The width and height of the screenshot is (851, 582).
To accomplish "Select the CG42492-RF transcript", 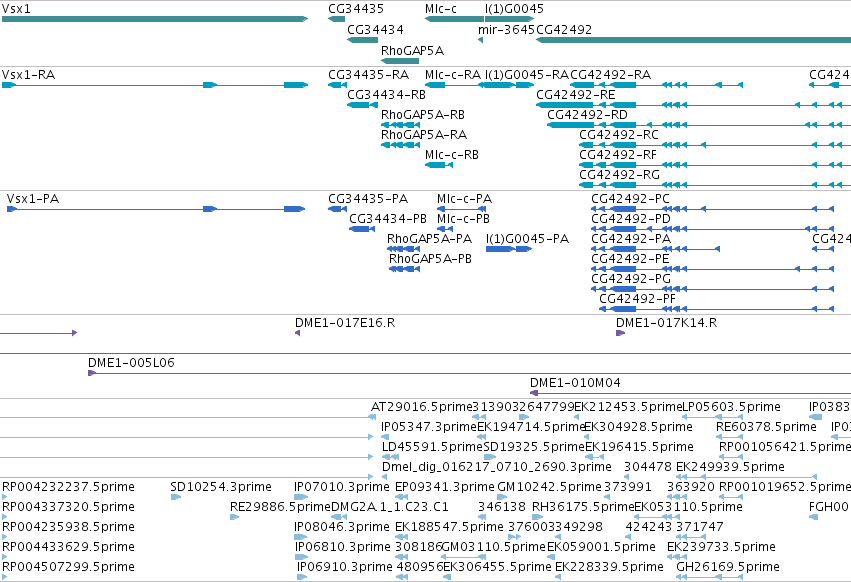I will click(715, 165).
